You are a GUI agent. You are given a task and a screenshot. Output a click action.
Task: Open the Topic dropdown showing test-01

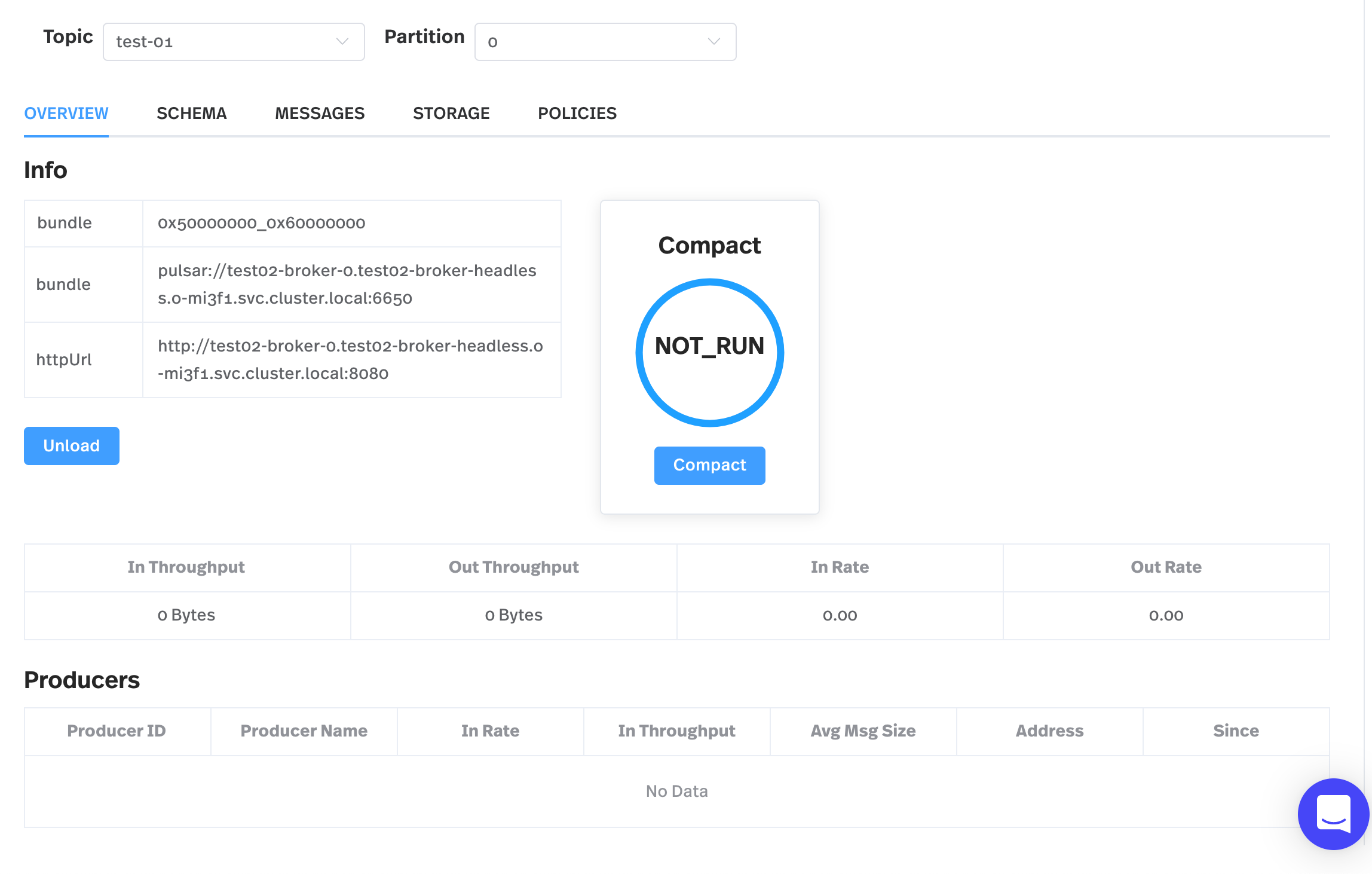[x=233, y=41]
